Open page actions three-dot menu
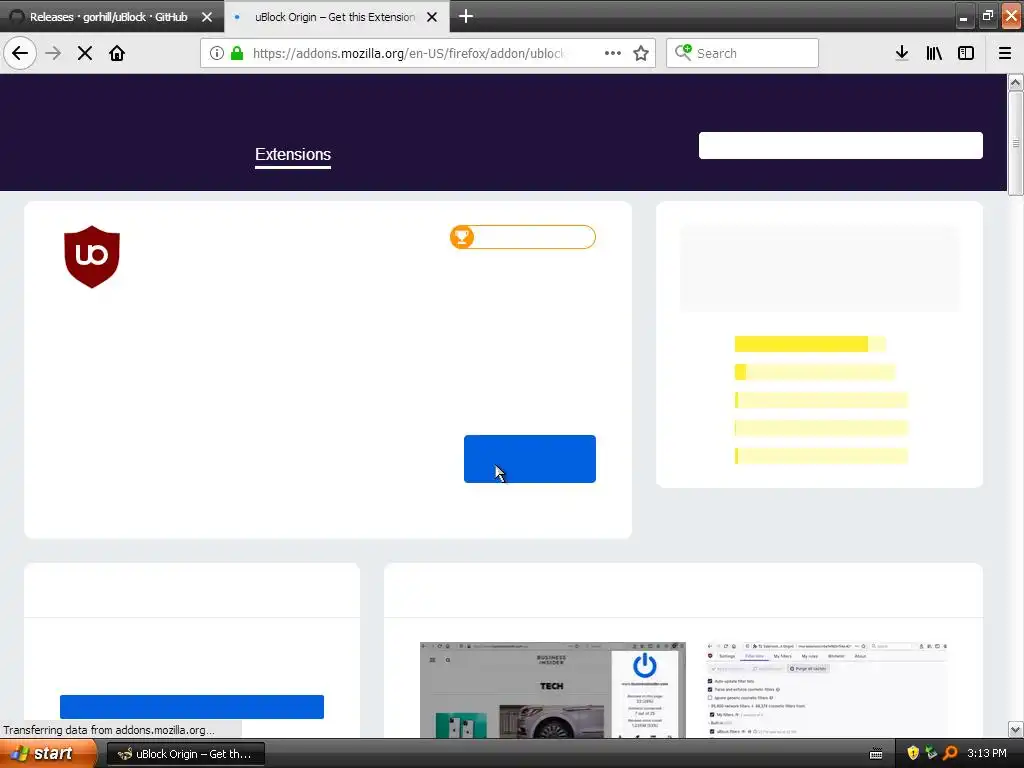Viewport: 1024px width, 768px height. tap(613, 53)
